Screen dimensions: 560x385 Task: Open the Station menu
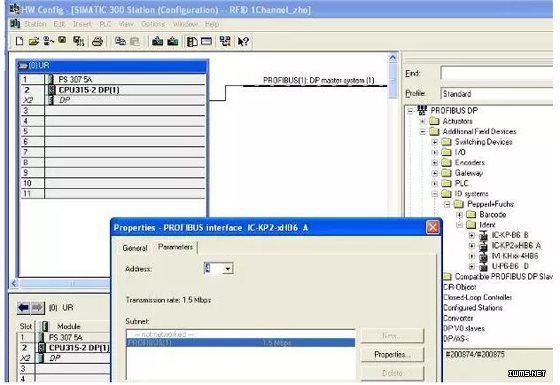point(35,24)
